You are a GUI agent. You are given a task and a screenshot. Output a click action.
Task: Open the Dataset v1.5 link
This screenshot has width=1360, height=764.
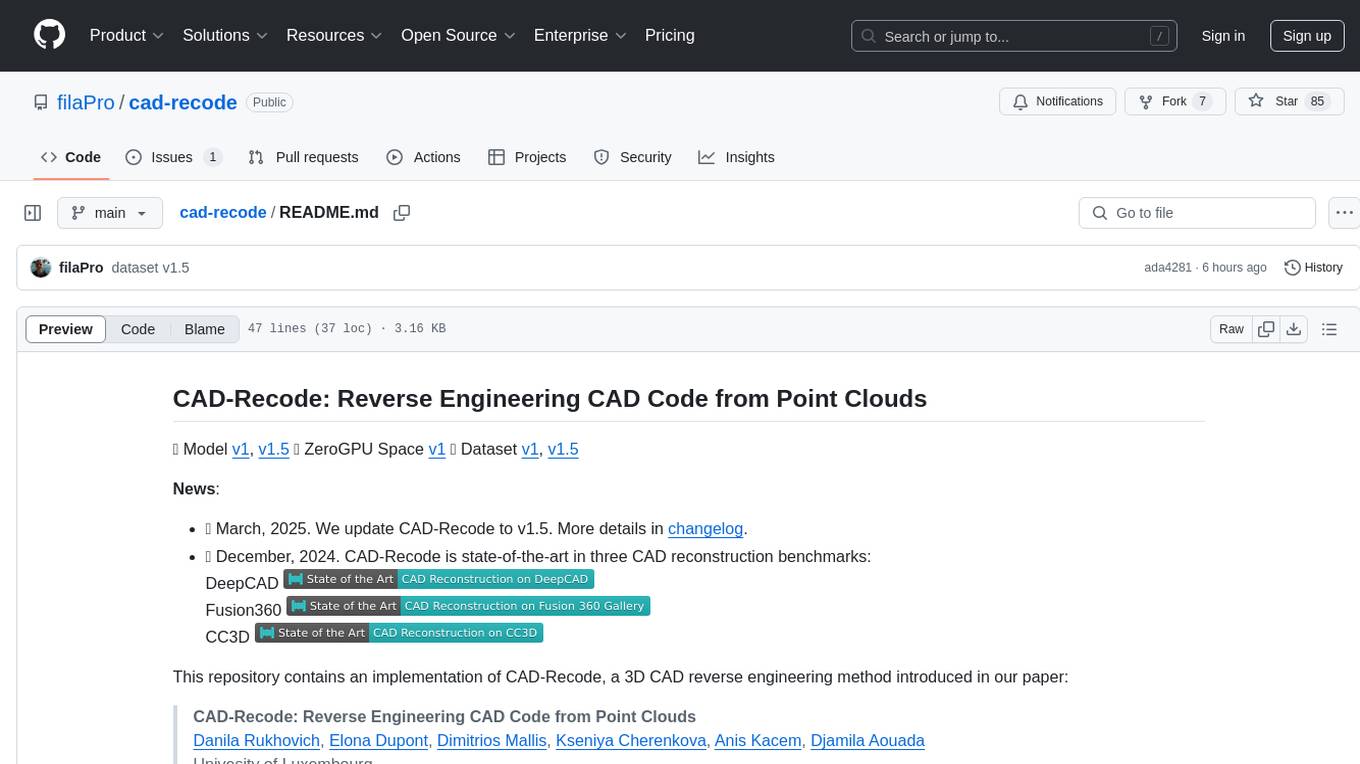click(x=563, y=449)
